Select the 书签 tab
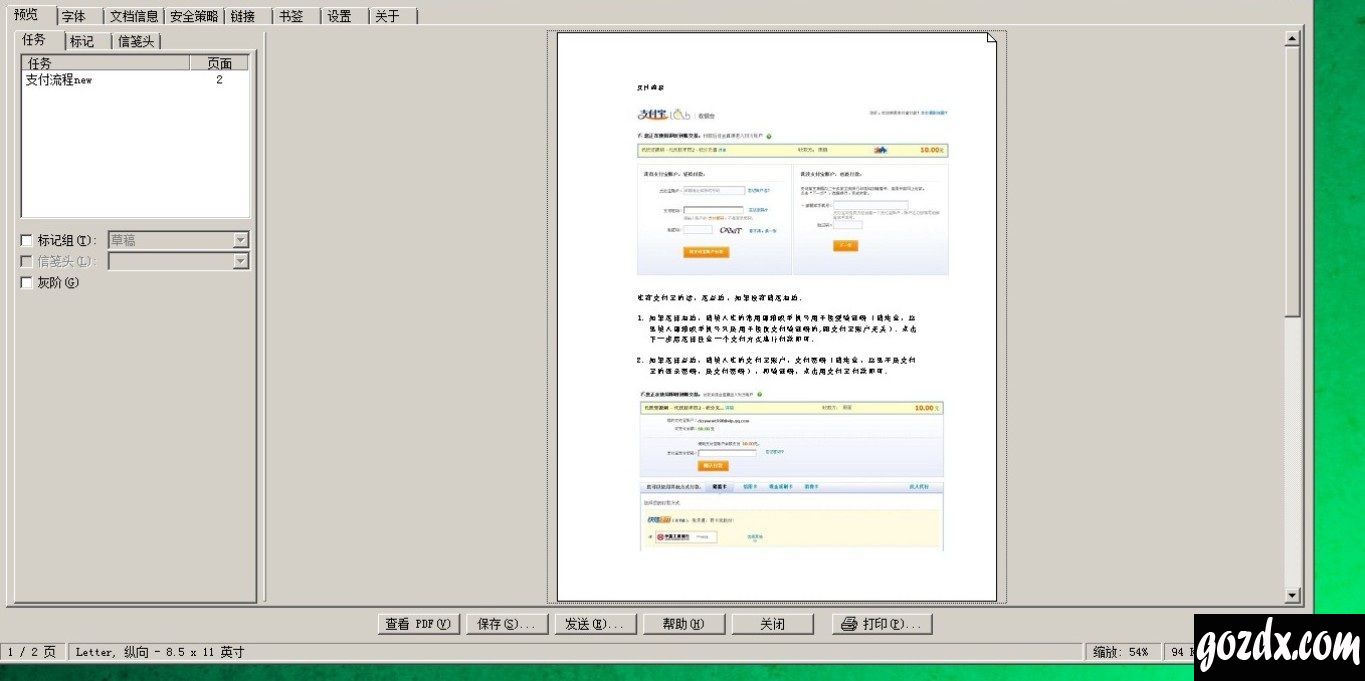Screen dimensions: 1365x681 tap(291, 16)
